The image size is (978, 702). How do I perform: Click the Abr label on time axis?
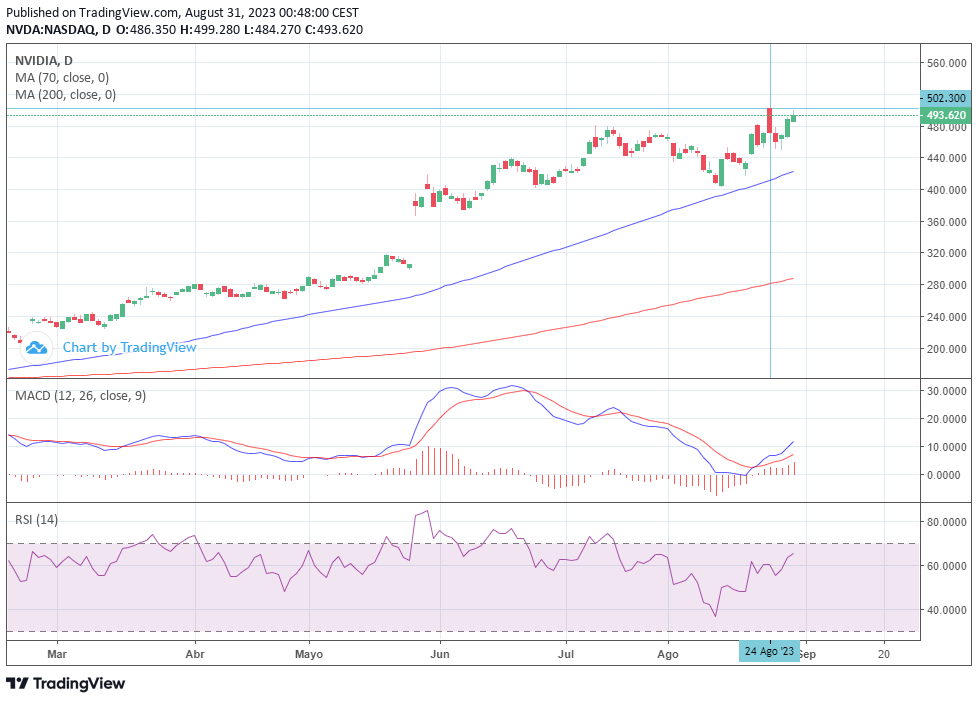[195, 654]
